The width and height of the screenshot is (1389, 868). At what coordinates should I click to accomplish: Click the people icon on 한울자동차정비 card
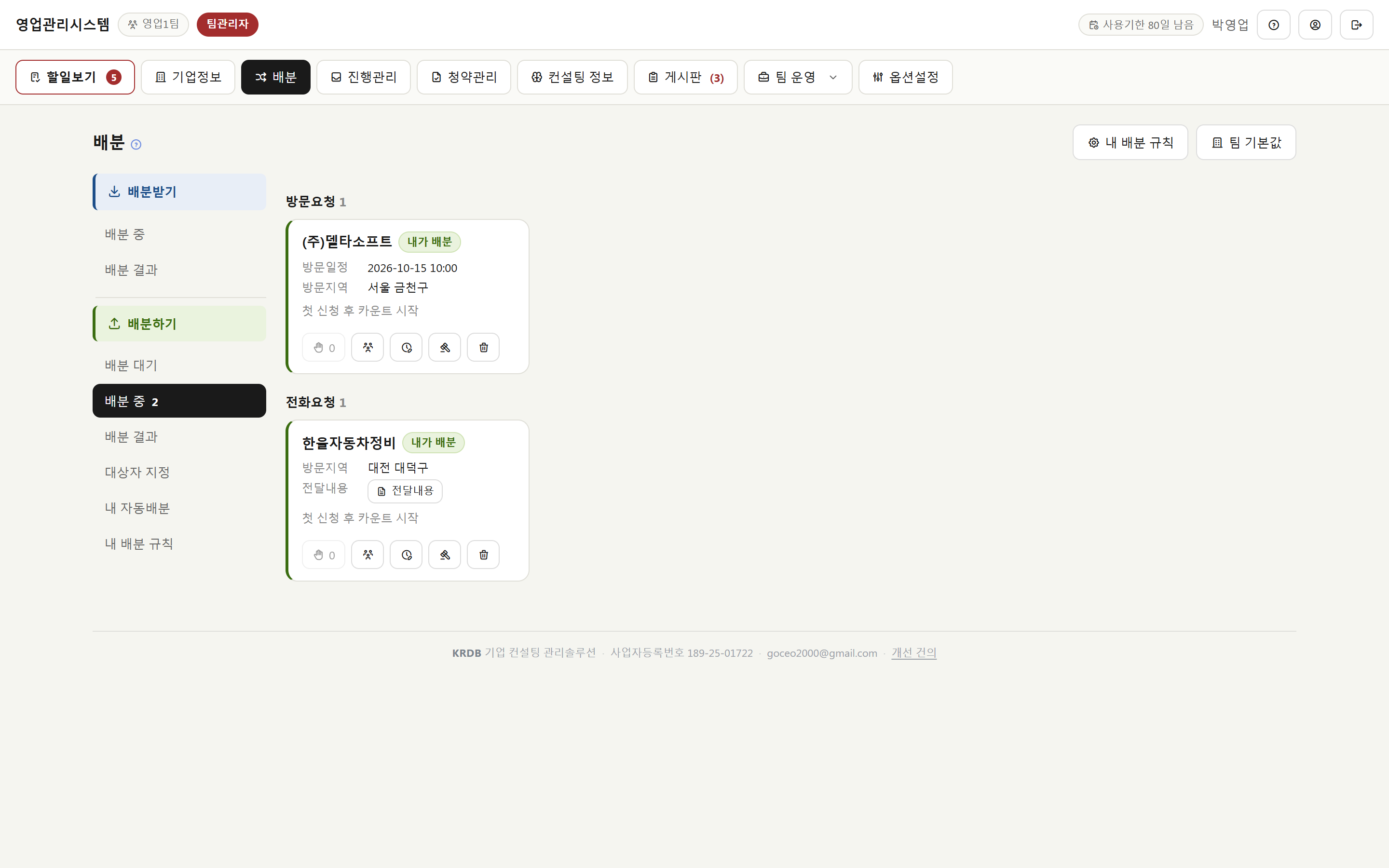(368, 555)
